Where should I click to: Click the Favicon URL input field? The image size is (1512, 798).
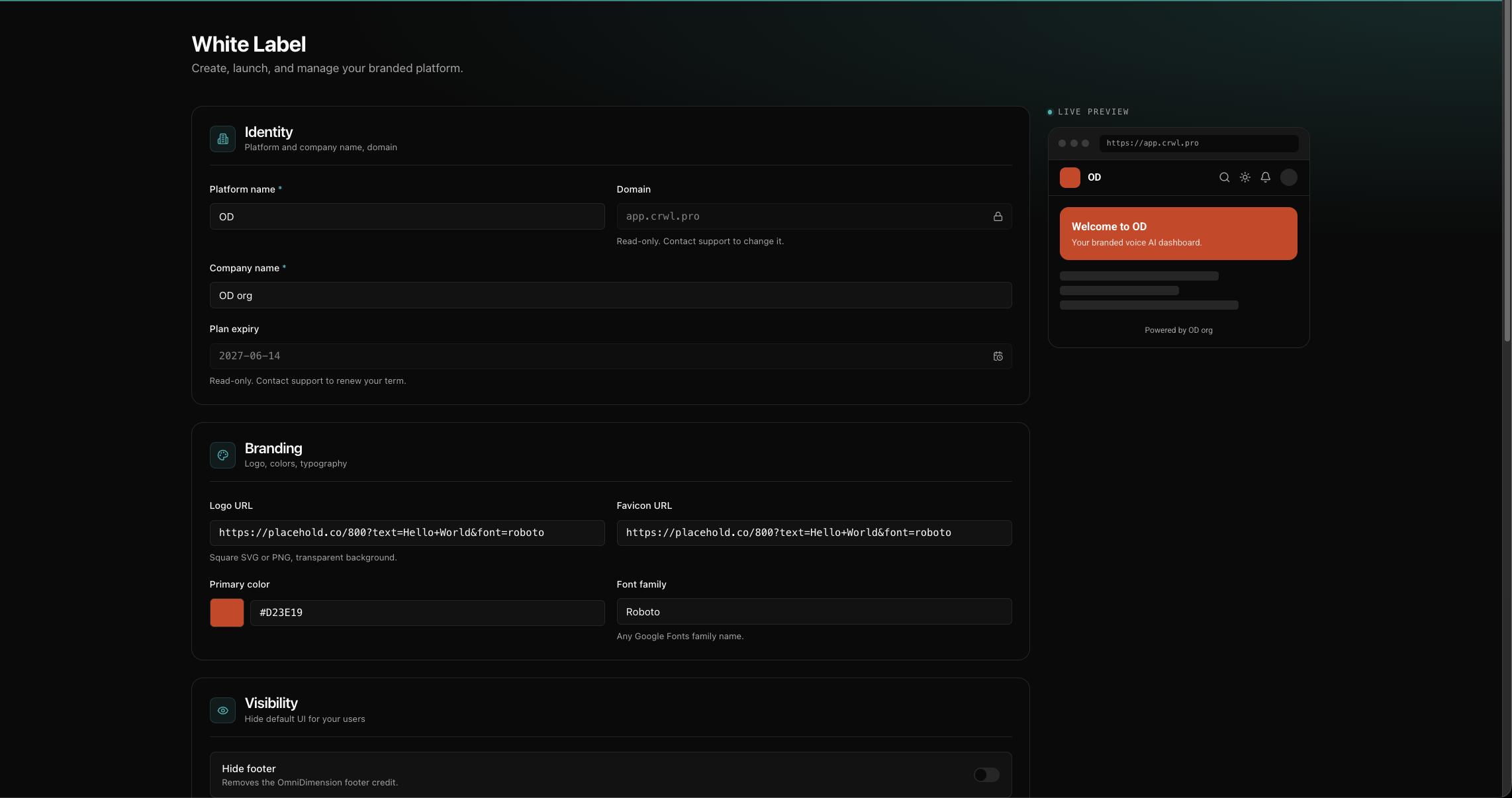coord(814,533)
